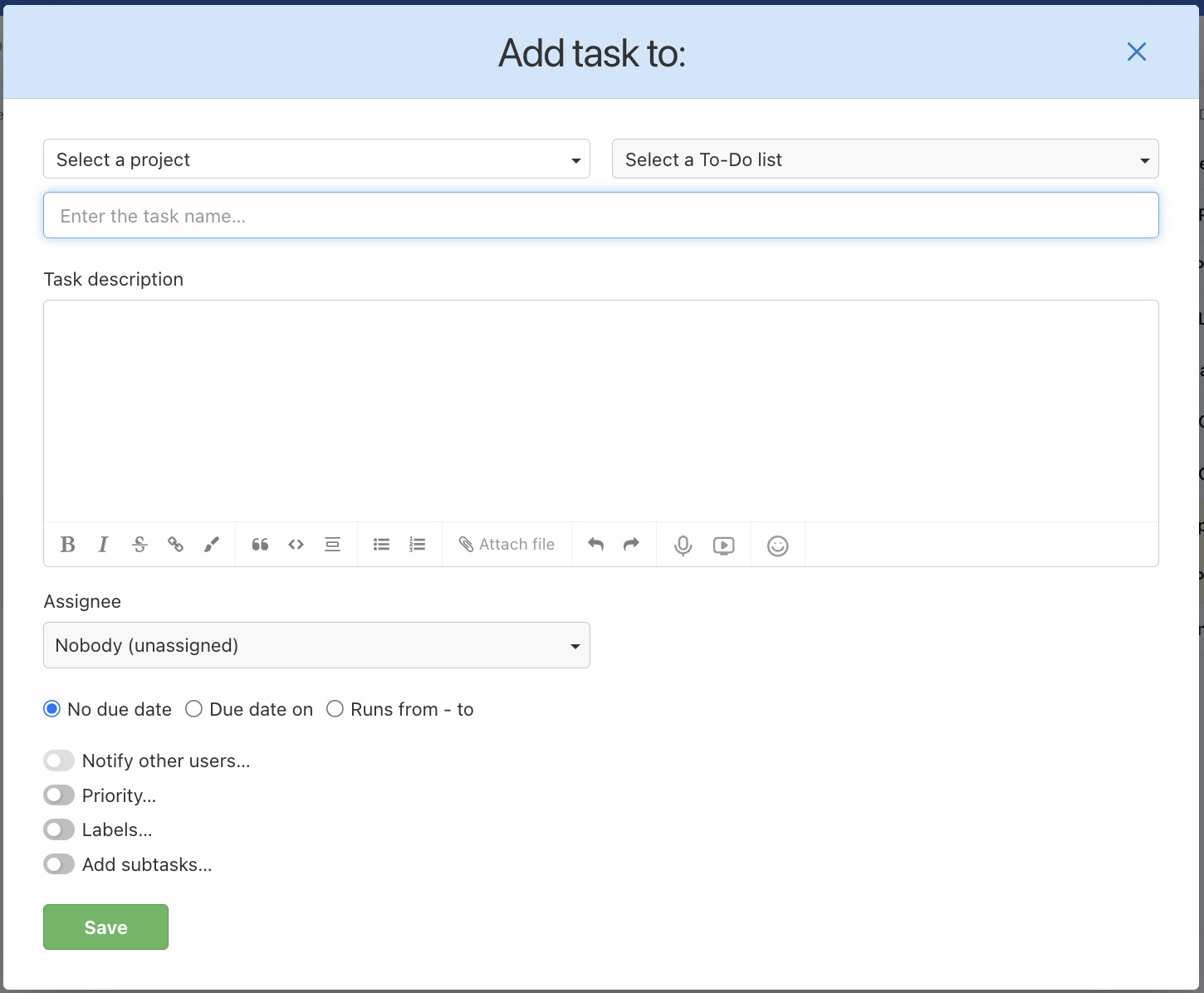
Task: Turn on the 'Add subtasks' switch
Action: [58, 863]
